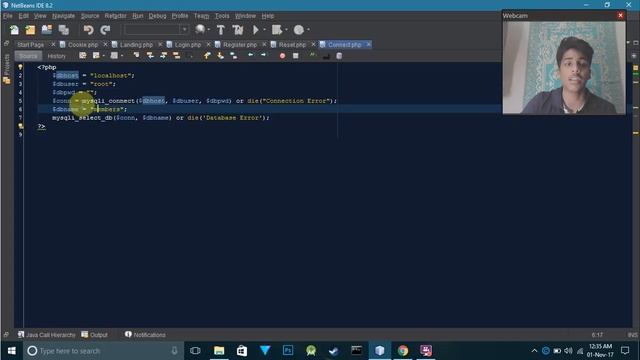Open File Explorer from the taskbar

pyautogui.click(x=219, y=351)
